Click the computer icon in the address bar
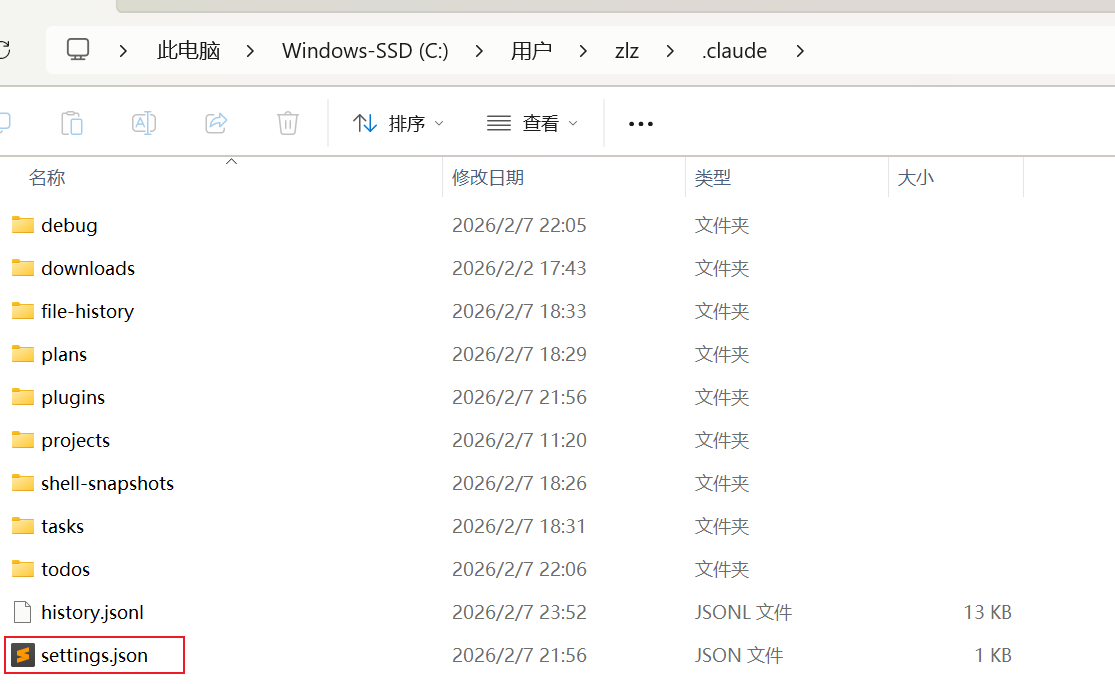Image resolution: width=1115 pixels, height=684 pixels. (x=77, y=50)
